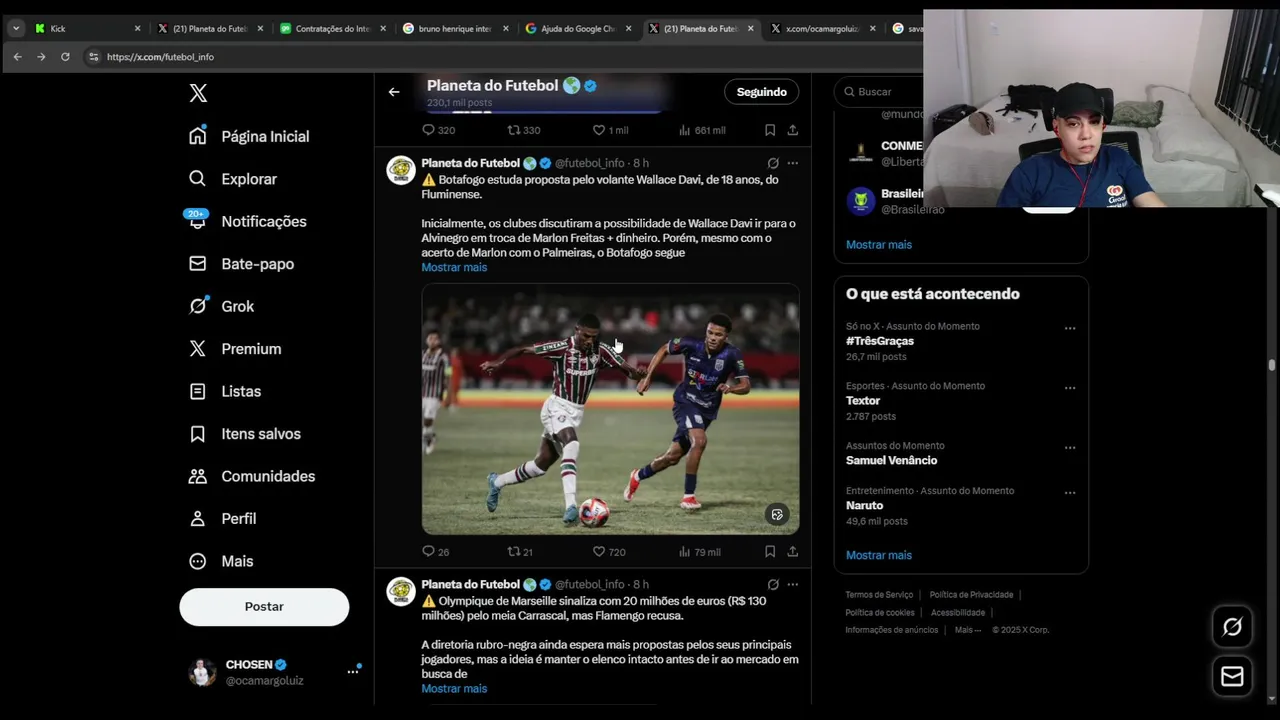Click the Postar button
Image resolution: width=1280 pixels, height=720 pixels.
[264, 607]
